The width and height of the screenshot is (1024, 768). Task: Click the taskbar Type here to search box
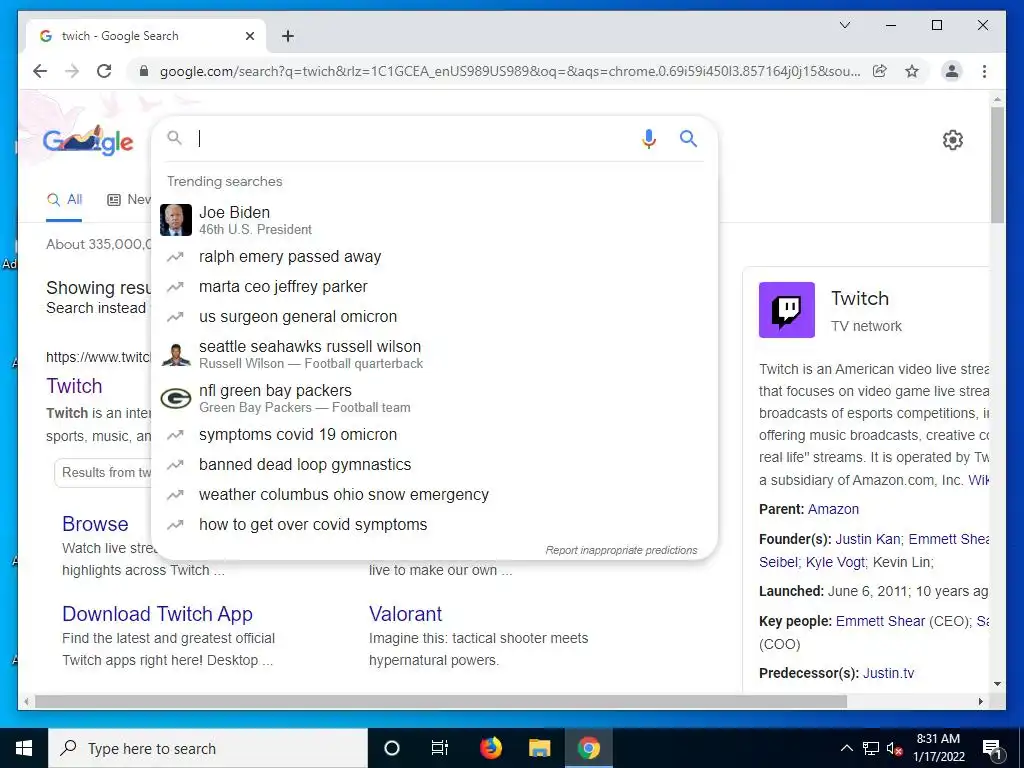pos(208,748)
